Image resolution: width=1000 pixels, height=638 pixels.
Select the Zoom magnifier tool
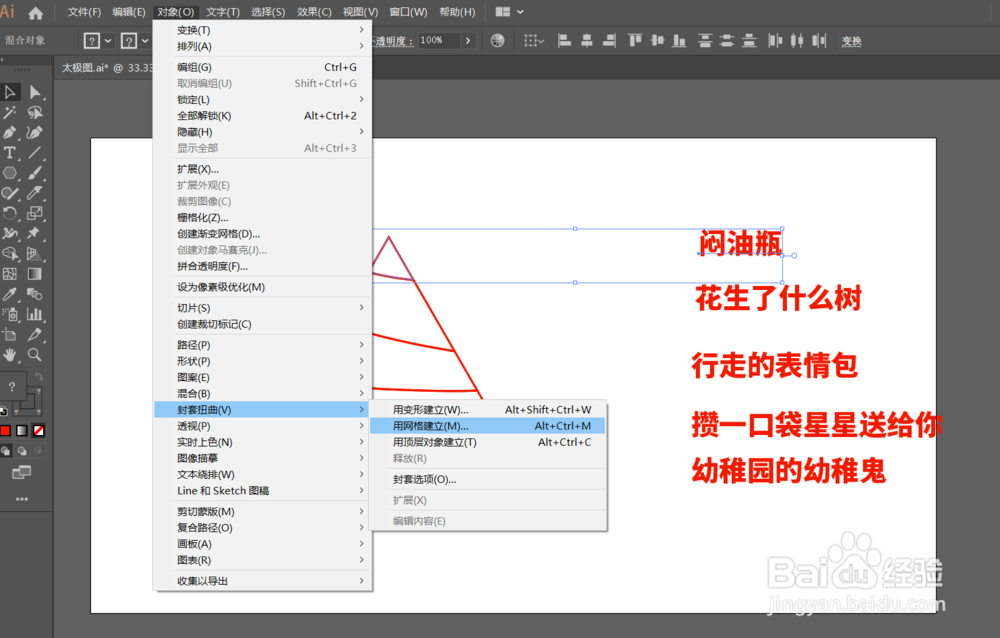tap(34, 355)
